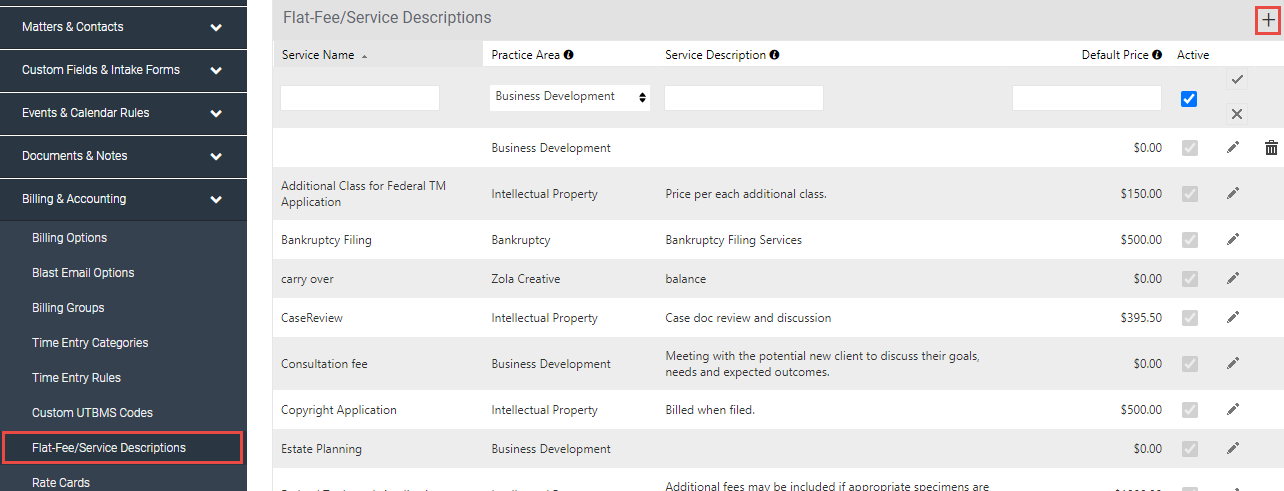Expand Matters & Contacts section

click(x=123, y=27)
